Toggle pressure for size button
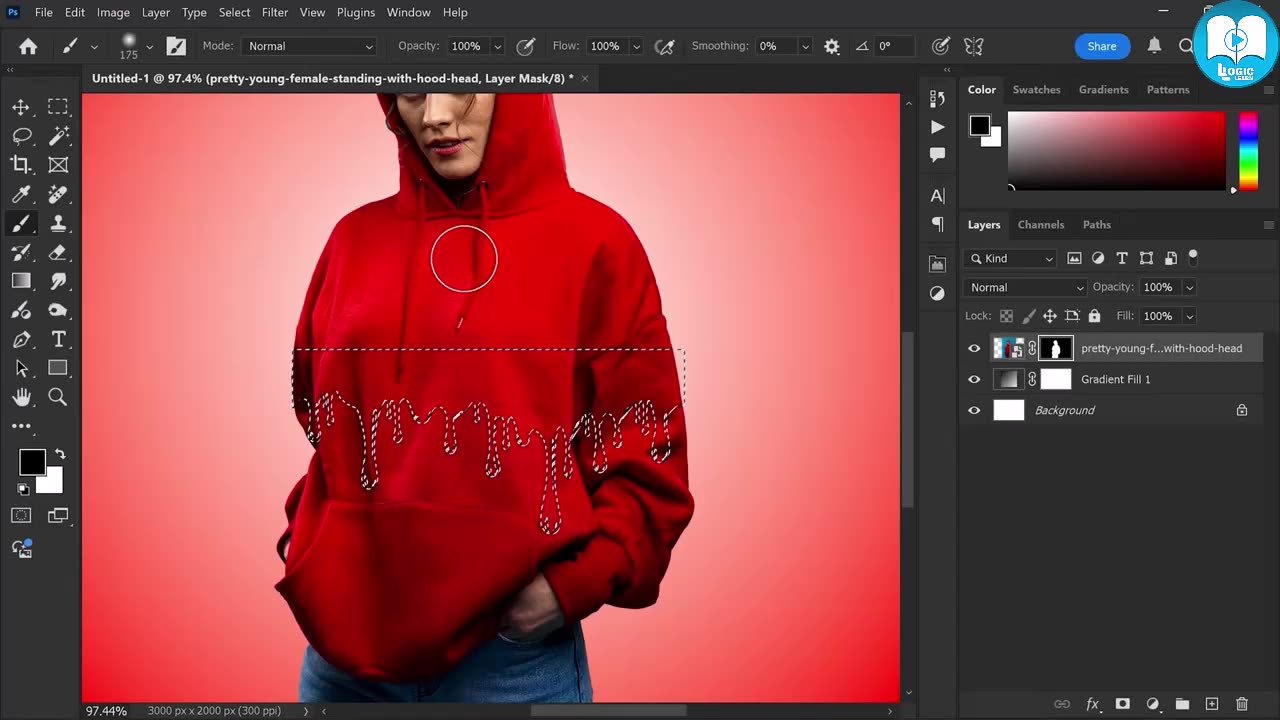Viewport: 1280px width, 720px height. [x=940, y=46]
